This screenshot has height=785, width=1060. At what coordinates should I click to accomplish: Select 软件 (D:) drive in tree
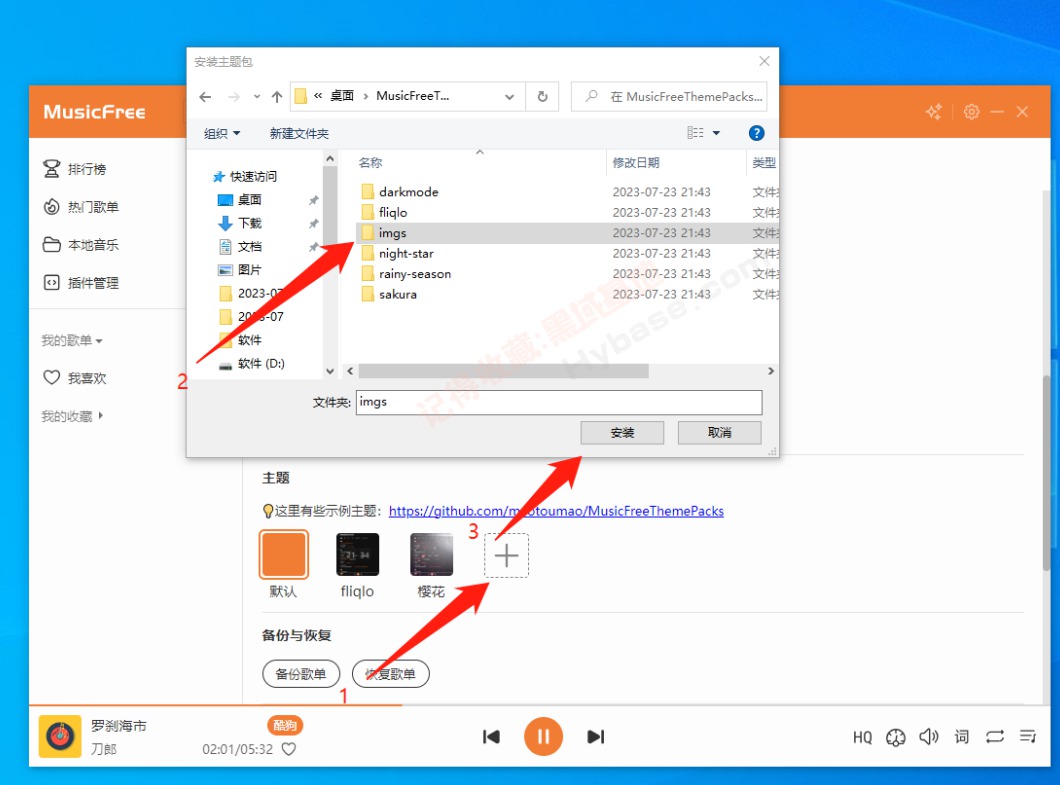point(251,364)
